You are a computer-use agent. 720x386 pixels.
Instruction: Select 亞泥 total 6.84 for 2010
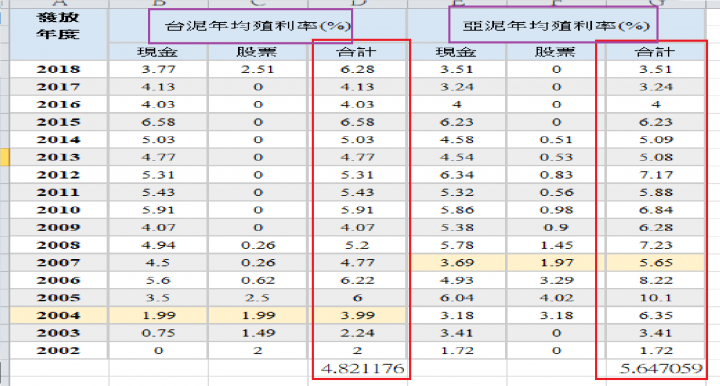pos(656,210)
